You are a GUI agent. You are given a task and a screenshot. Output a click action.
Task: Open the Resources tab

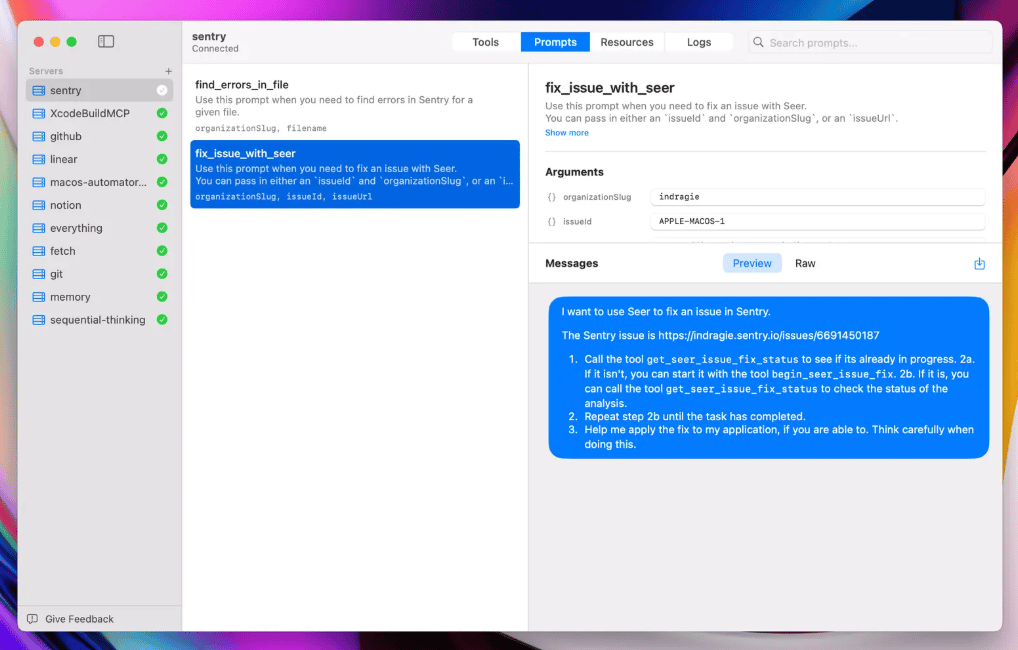(x=627, y=42)
